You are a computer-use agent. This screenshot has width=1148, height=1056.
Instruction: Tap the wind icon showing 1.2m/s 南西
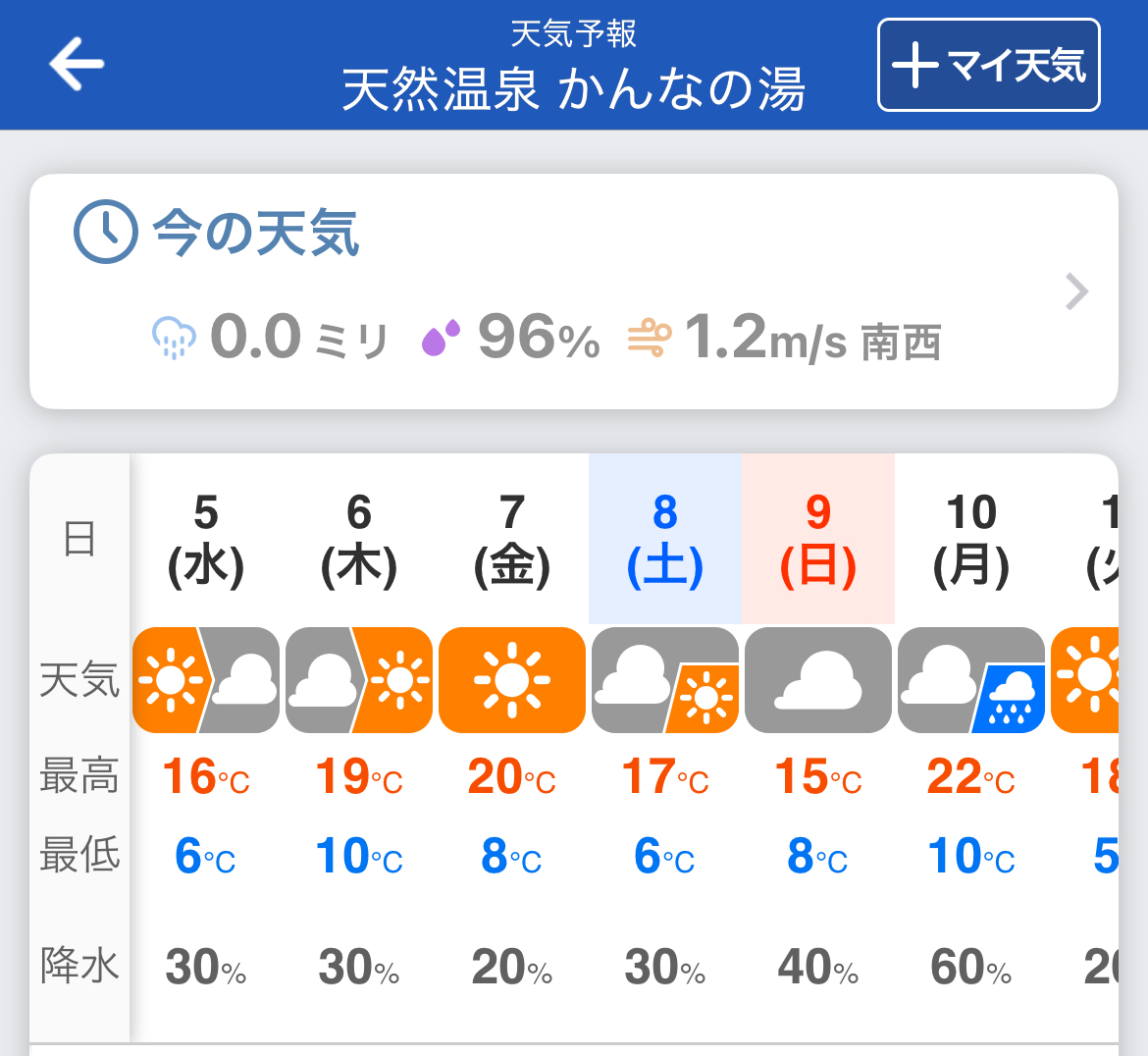coord(652,339)
